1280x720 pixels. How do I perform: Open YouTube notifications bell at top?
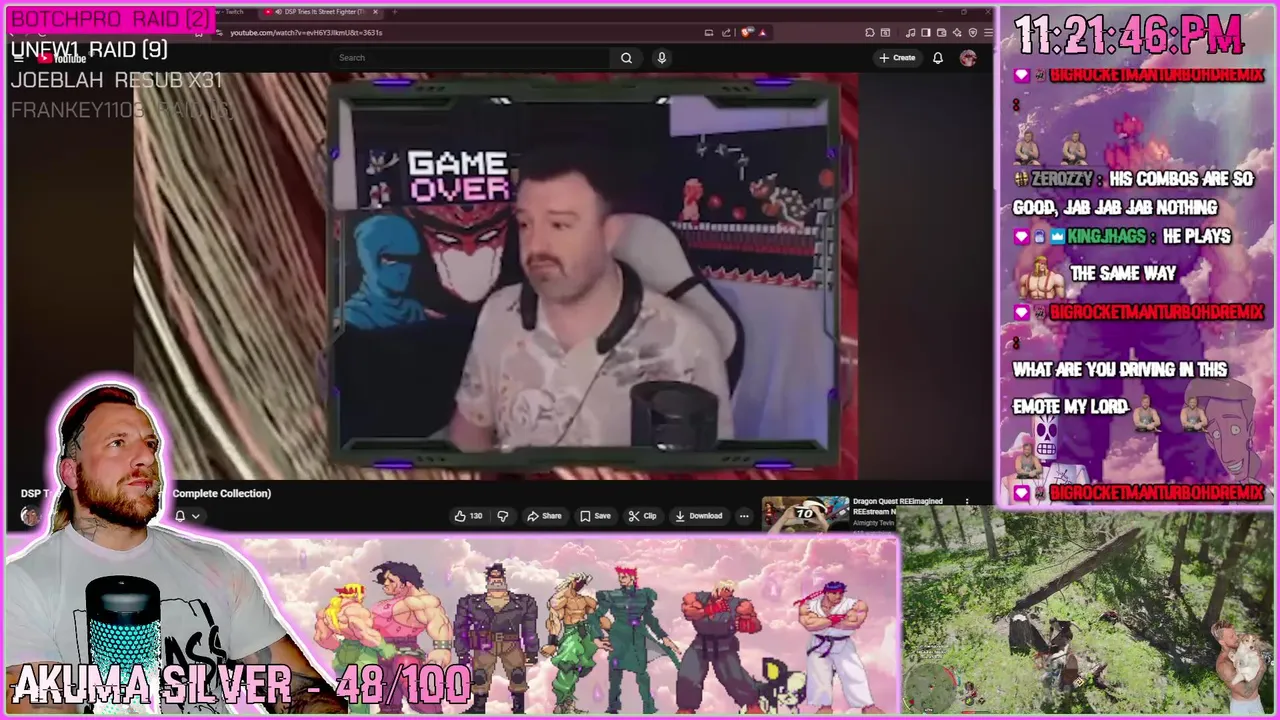(937, 58)
